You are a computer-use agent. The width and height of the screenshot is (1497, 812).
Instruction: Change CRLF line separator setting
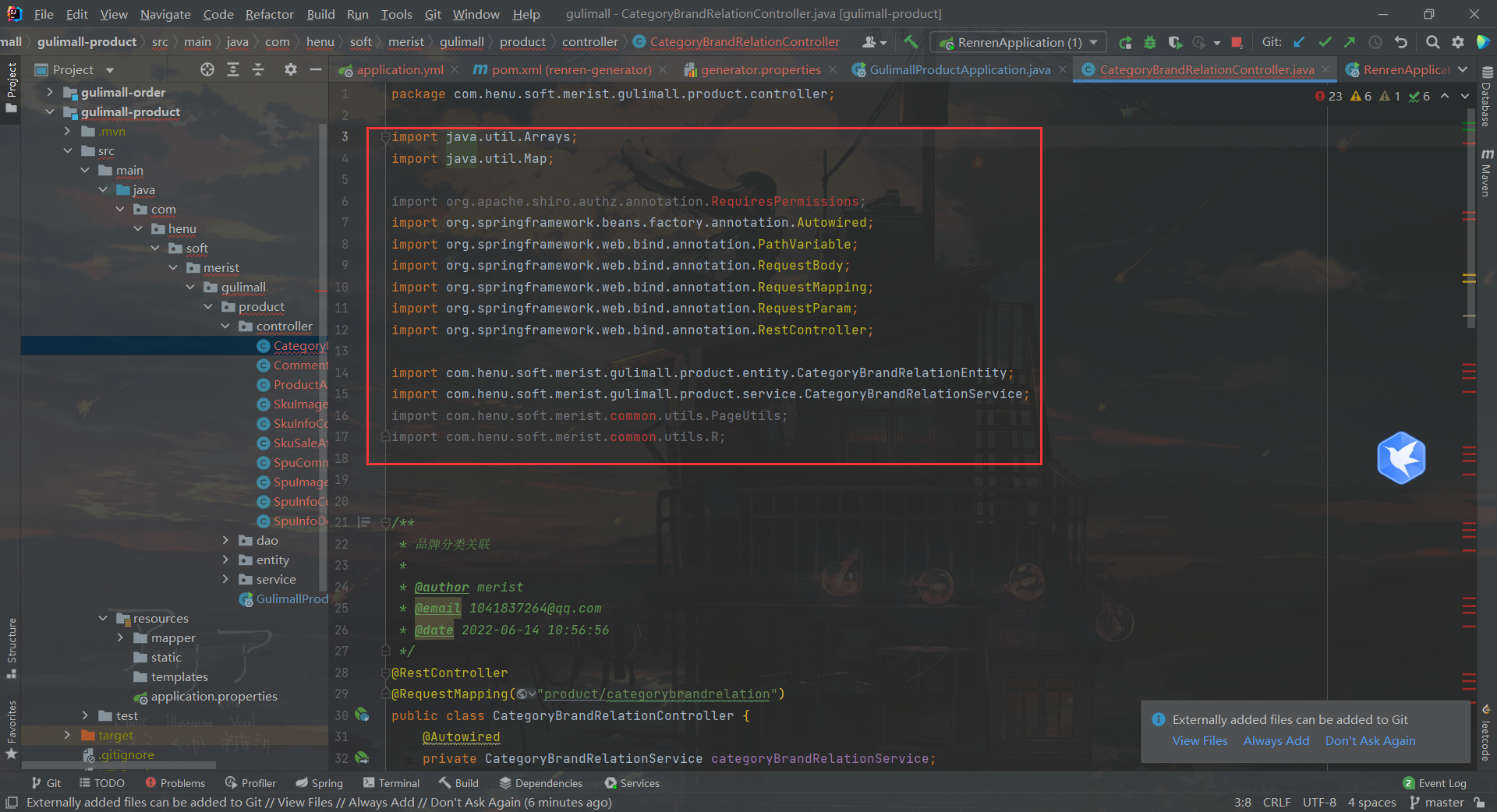[x=1277, y=803]
